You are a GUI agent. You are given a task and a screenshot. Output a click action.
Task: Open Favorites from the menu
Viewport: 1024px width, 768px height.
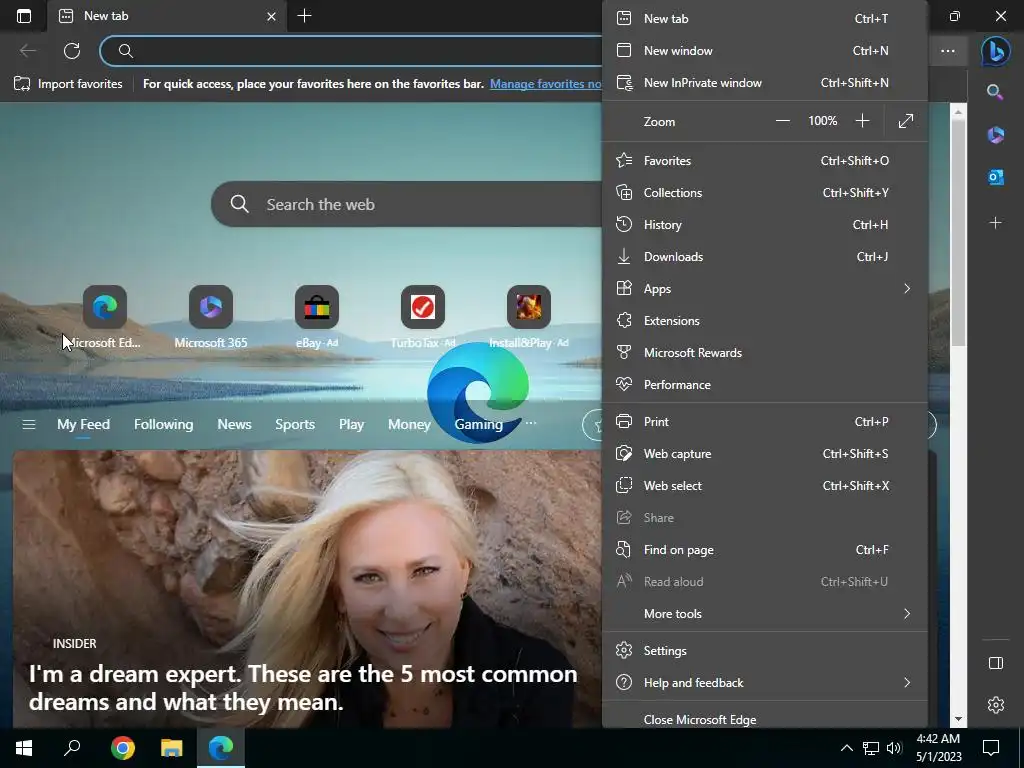tap(765, 161)
